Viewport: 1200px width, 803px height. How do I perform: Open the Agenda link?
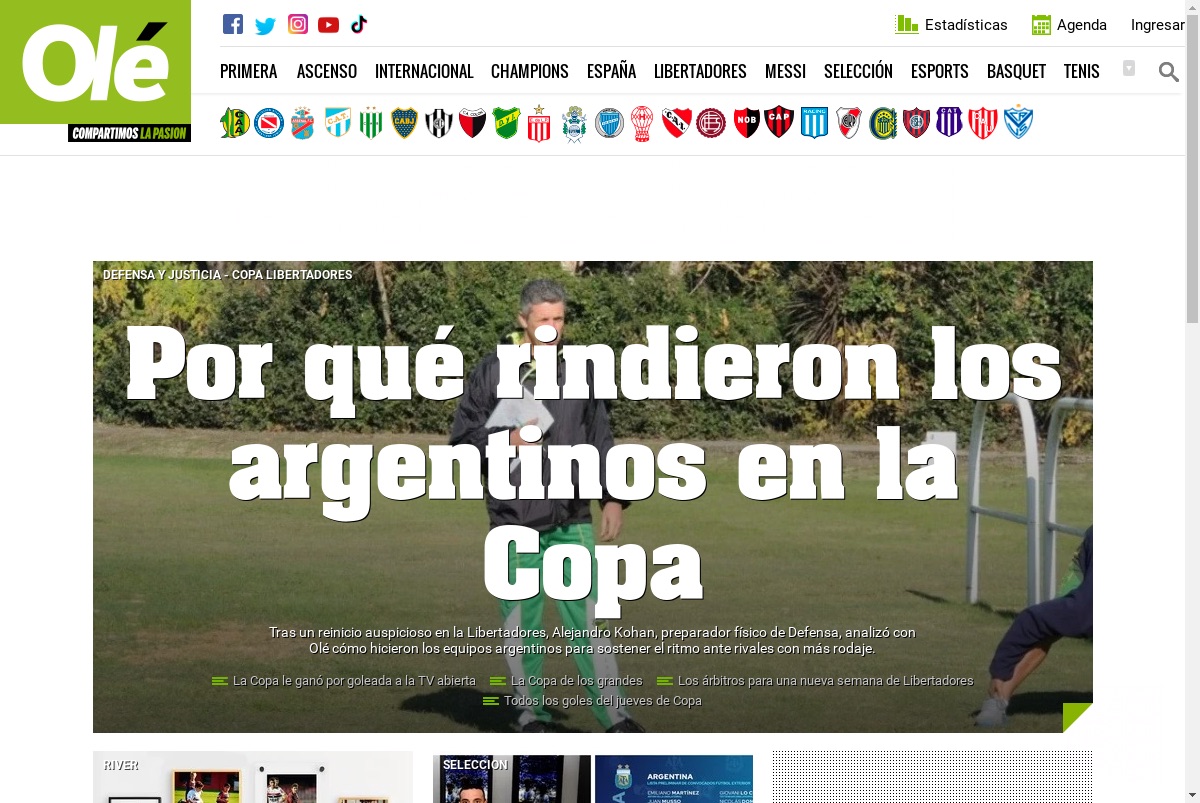coord(1069,25)
